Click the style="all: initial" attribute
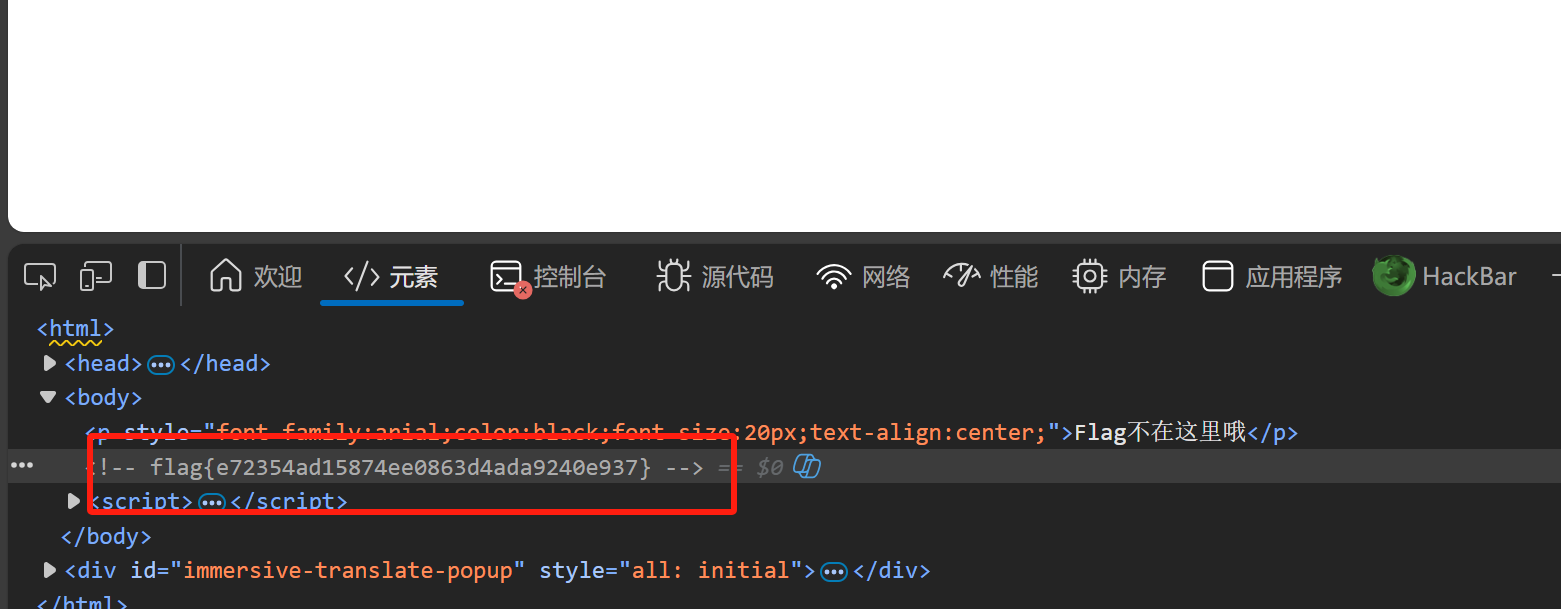Image resolution: width=1561 pixels, height=609 pixels. pos(671,570)
